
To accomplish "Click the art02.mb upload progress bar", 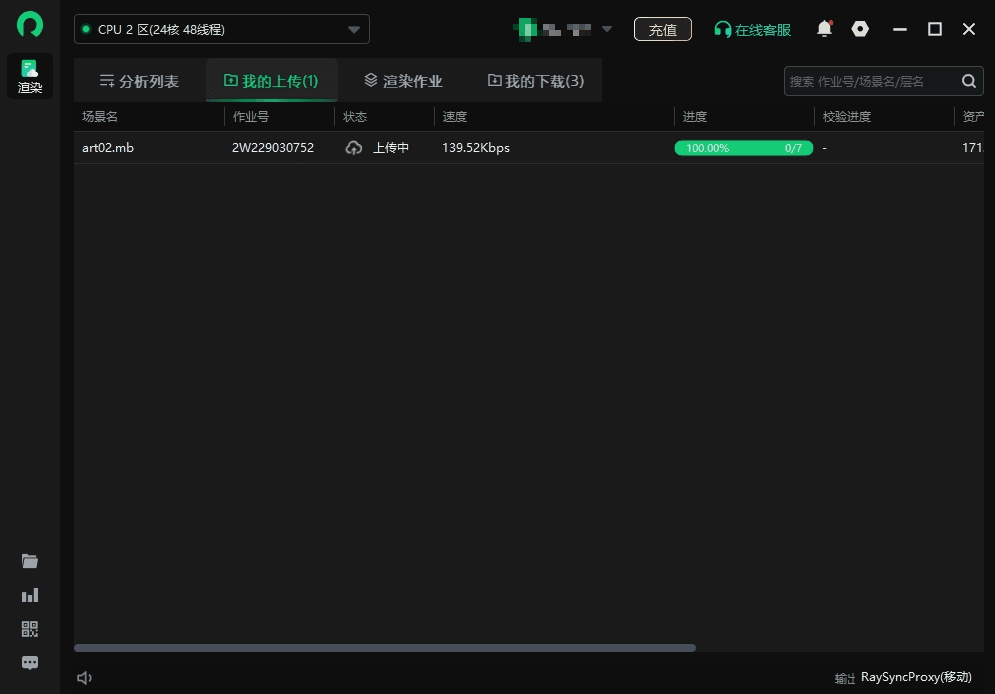I will point(744,148).
